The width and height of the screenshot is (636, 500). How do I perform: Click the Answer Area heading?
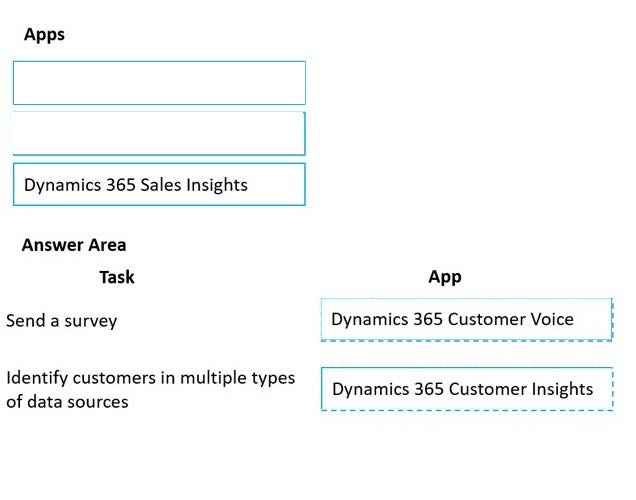click(74, 245)
